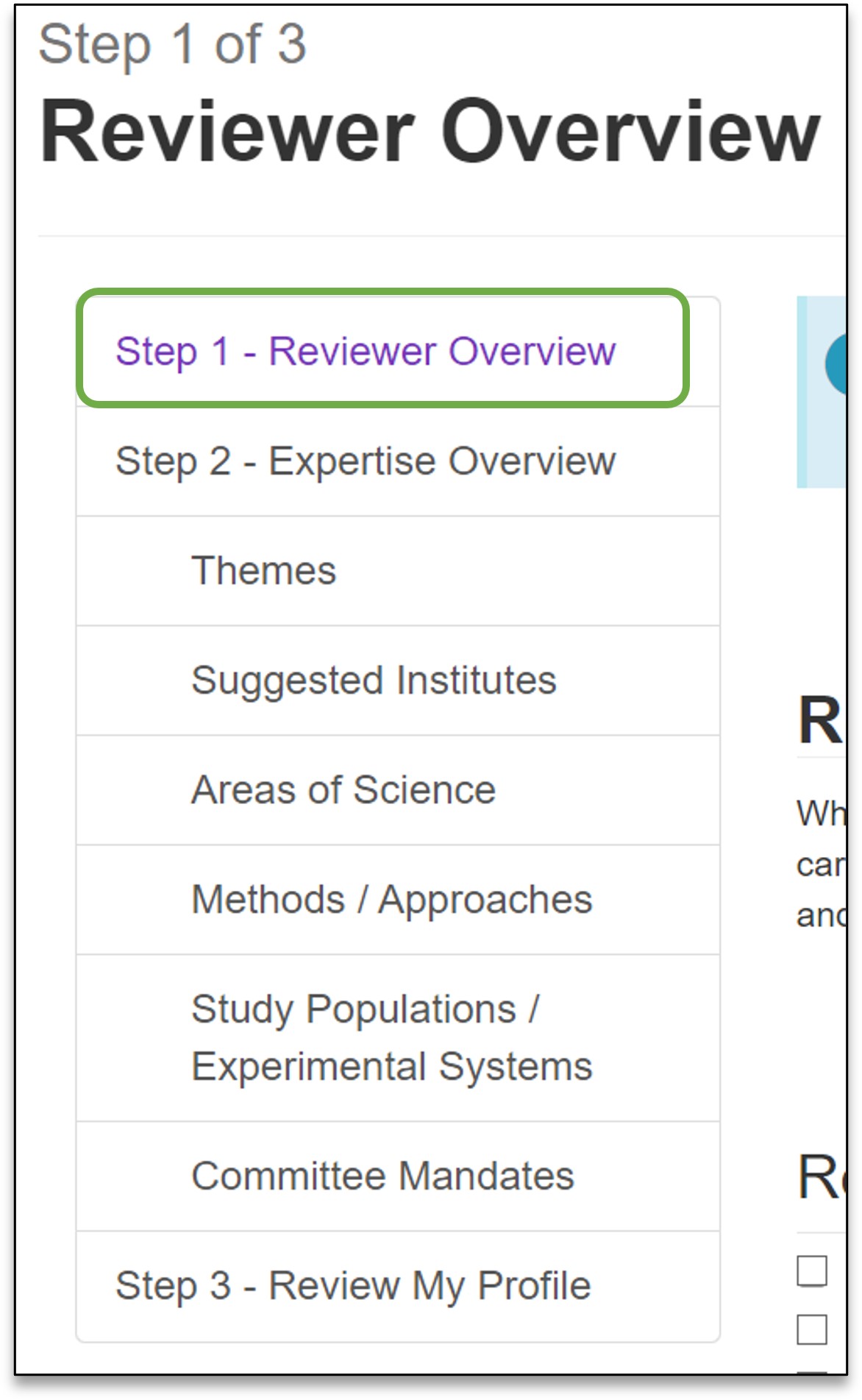The width and height of the screenshot is (862, 1400).
Task: Open Suggested Institutes section
Action: click(374, 681)
